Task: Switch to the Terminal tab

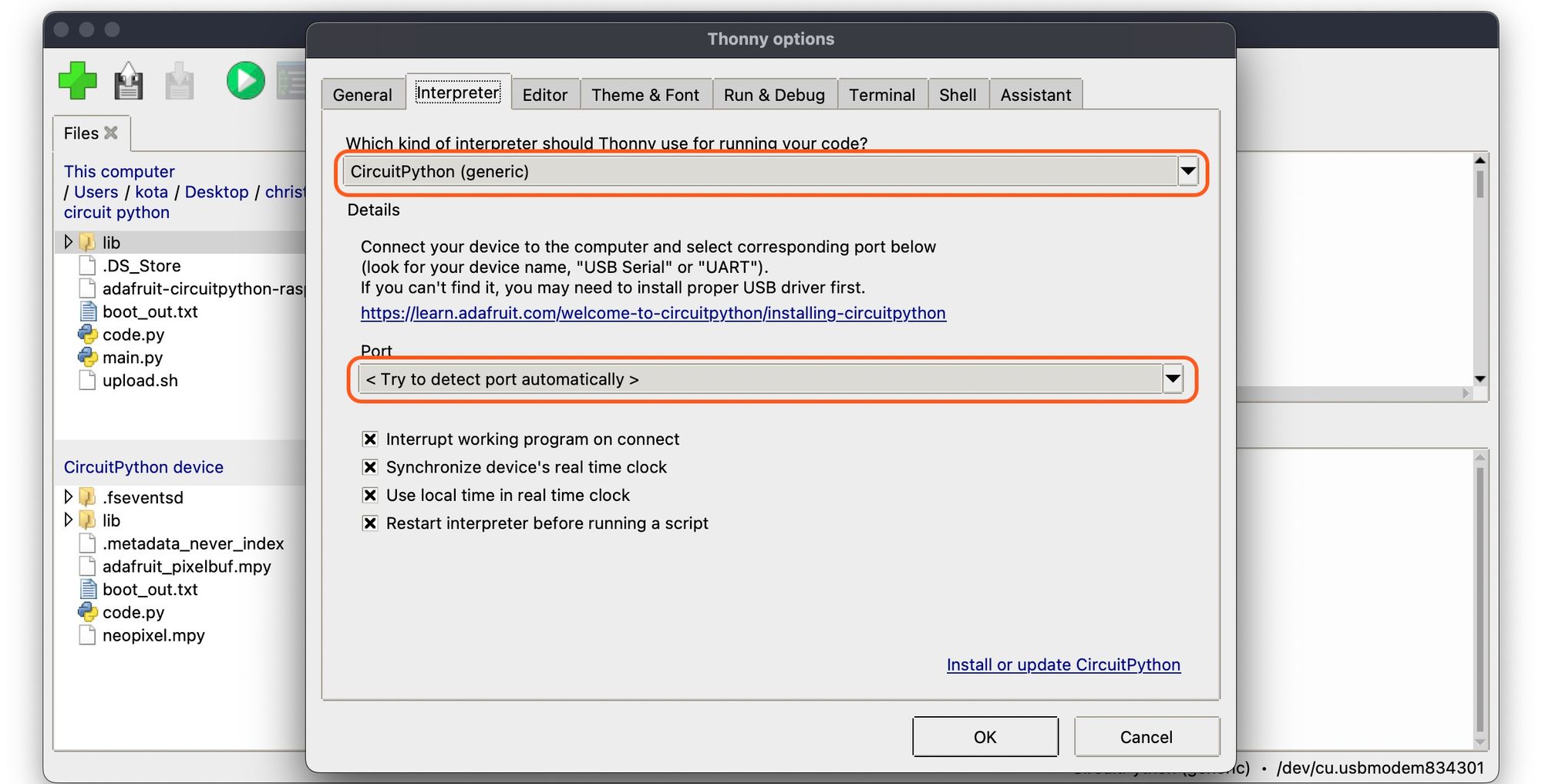Action: click(x=882, y=95)
